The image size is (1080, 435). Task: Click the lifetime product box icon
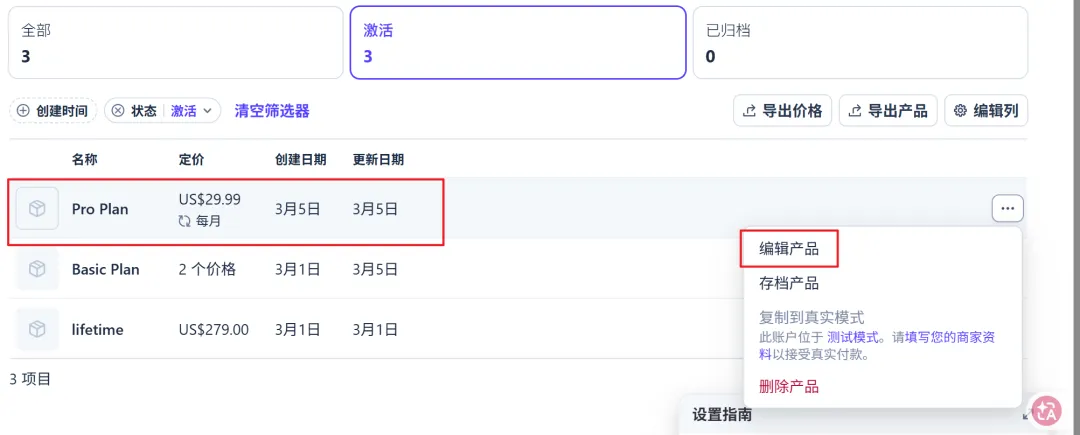(x=37, y=329)
